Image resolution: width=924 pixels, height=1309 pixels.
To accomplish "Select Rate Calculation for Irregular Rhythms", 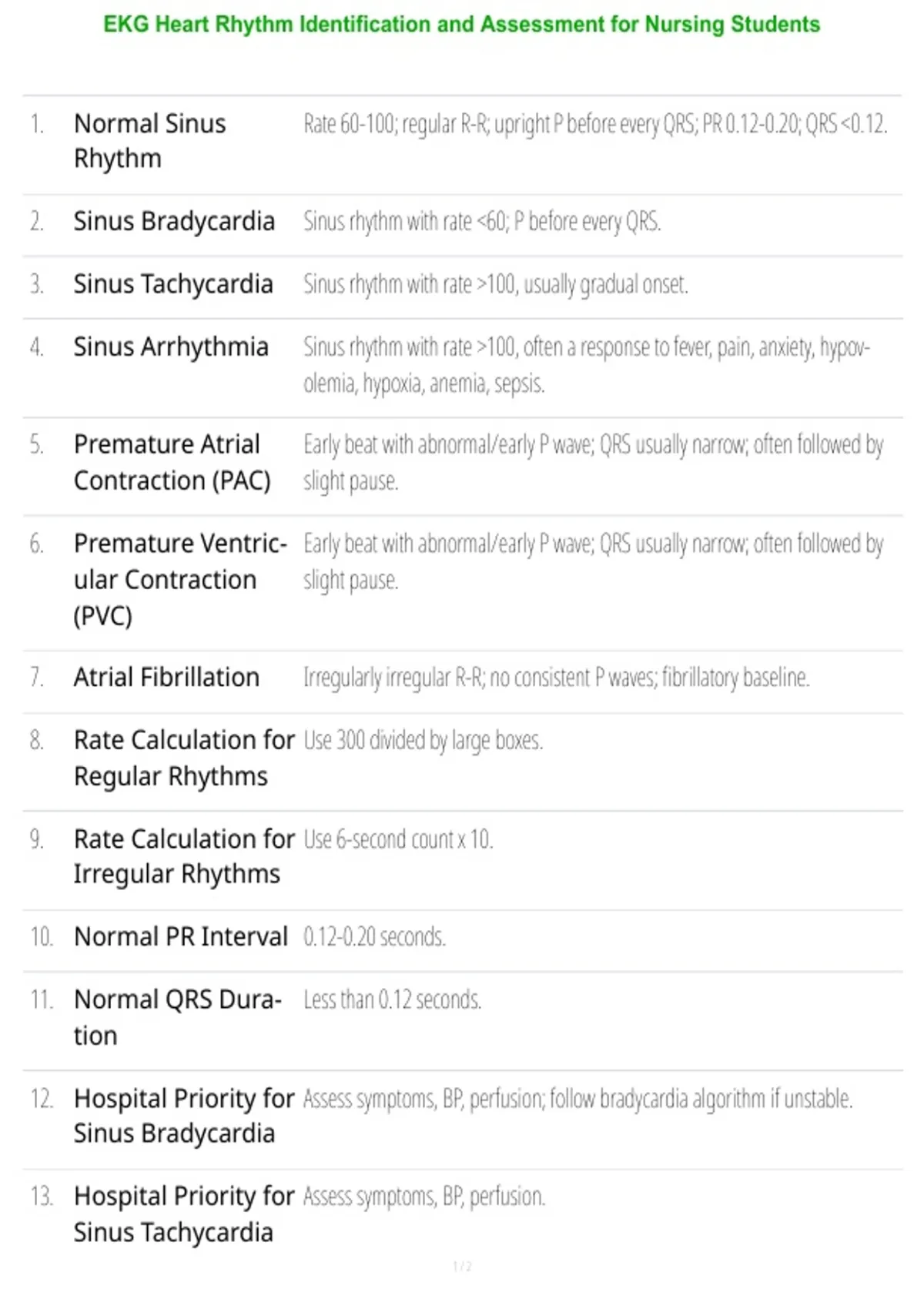I will tap(184, 856).
